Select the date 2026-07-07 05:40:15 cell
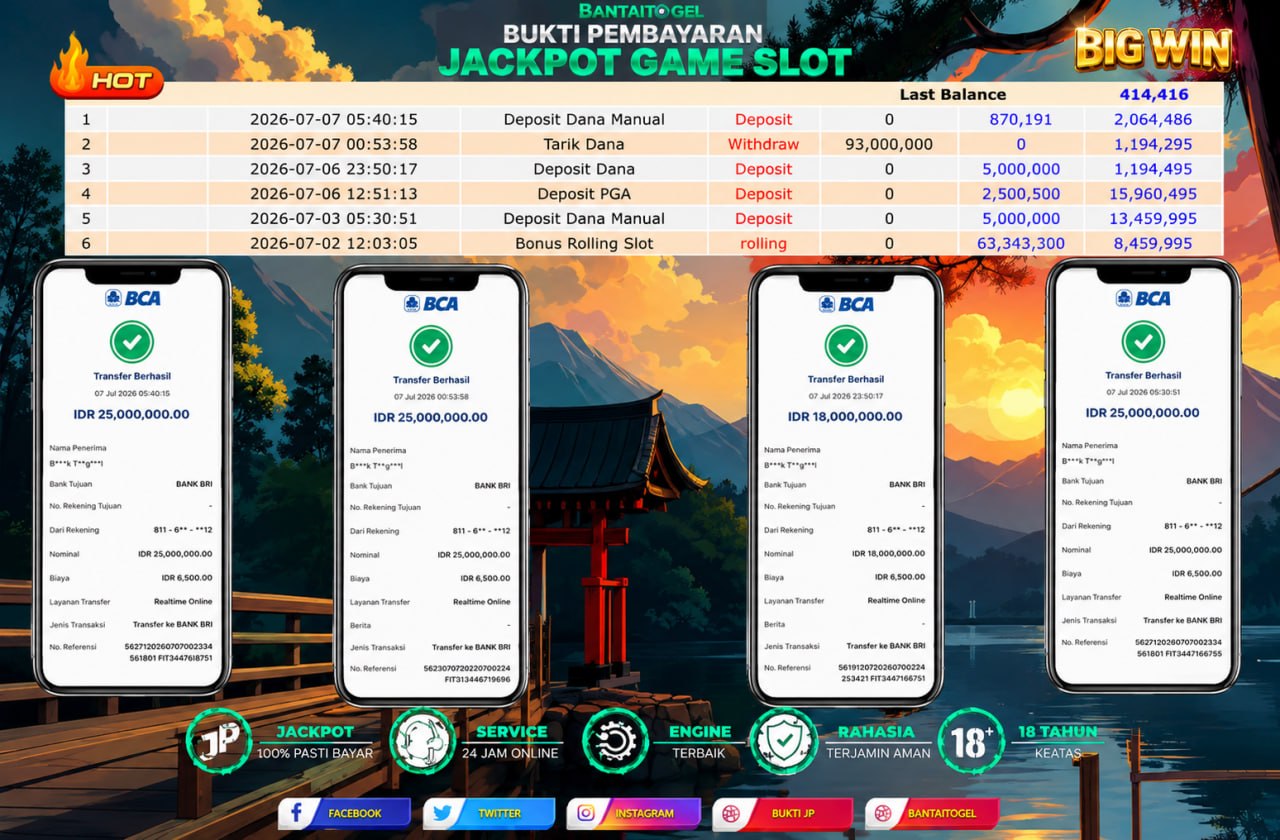1280x840 pixels. 334,119
